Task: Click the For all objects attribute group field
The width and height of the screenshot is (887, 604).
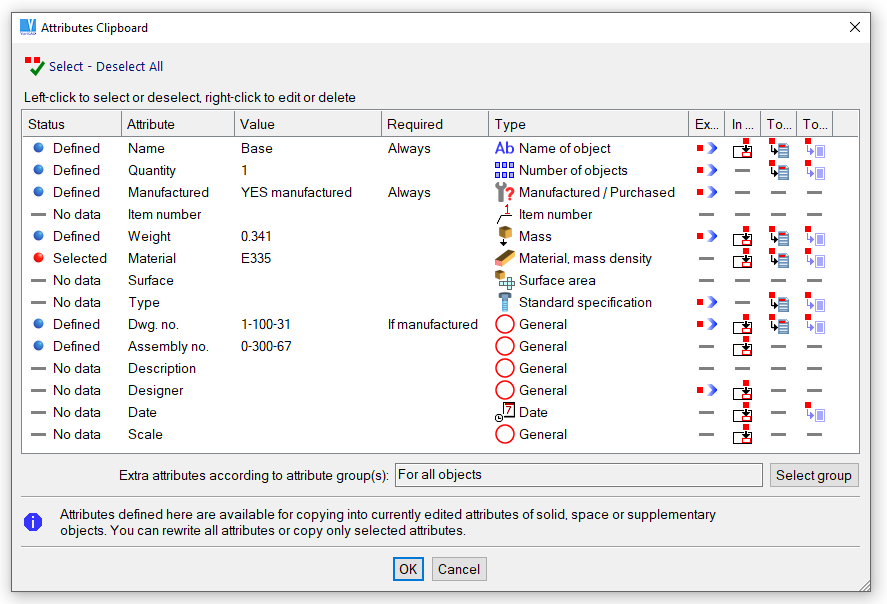Action: [x=578, y=475]
